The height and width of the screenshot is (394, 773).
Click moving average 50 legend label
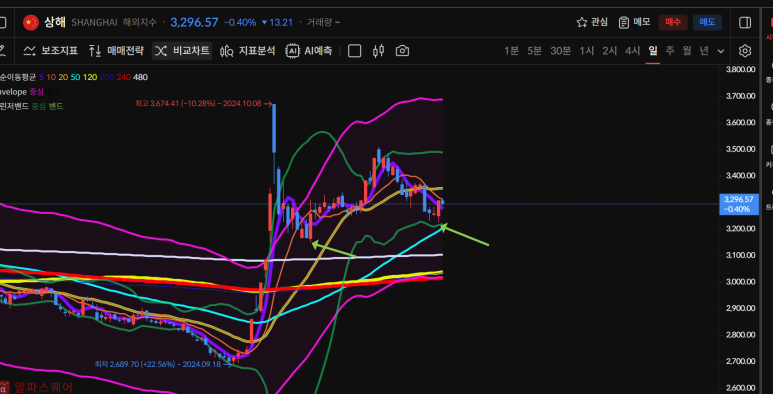pos(75,77)
